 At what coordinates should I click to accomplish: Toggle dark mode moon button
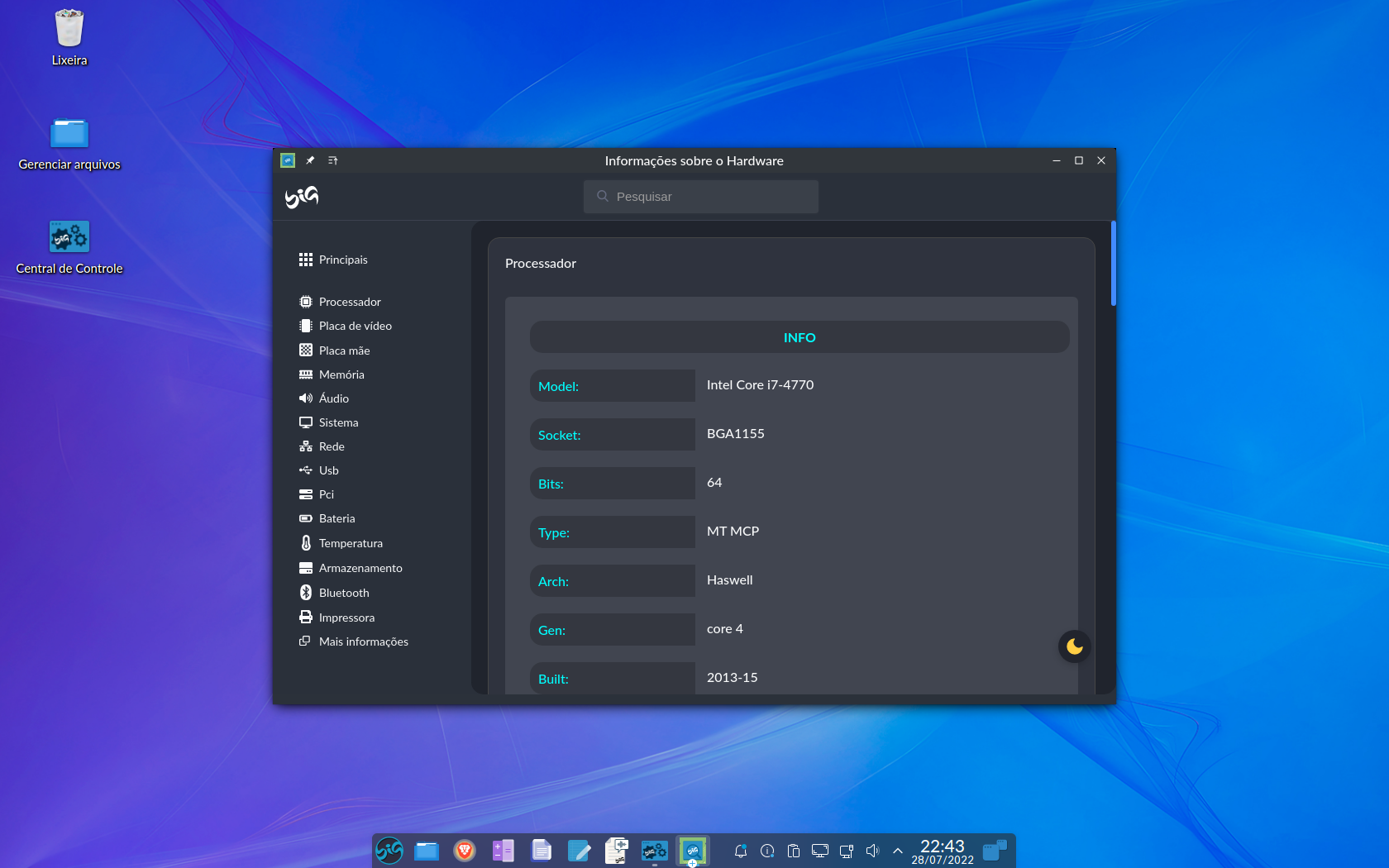point(1075,646)
